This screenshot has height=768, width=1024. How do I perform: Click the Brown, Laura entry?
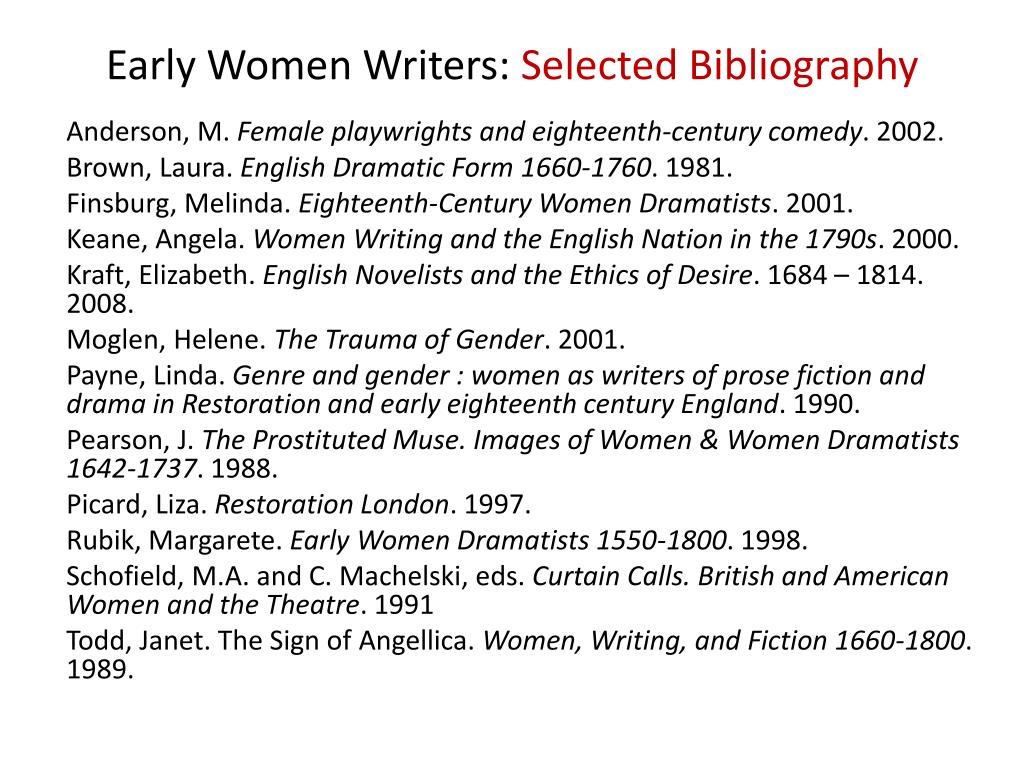pos(400,168)
